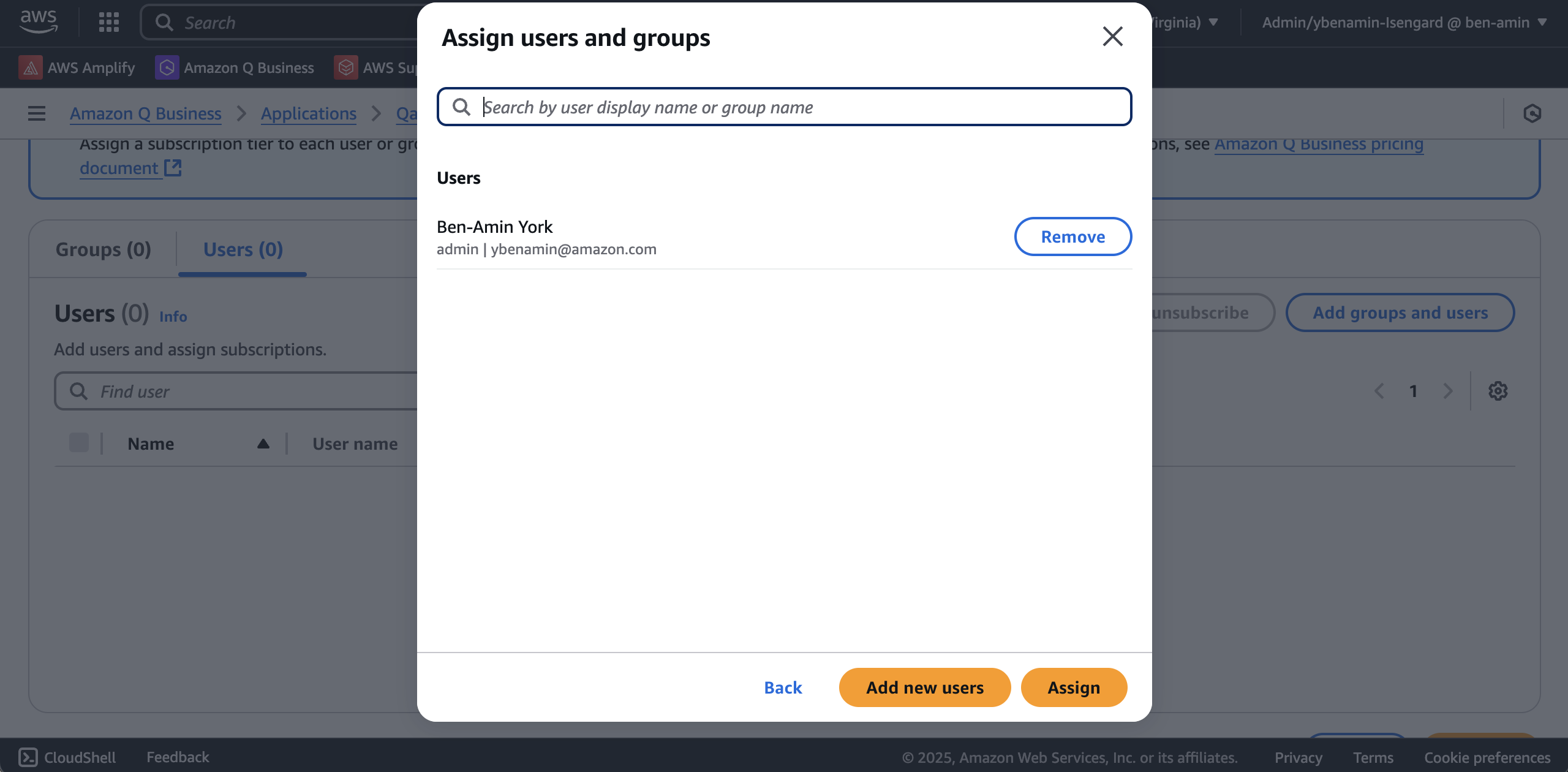
Task: Sort by the Name column arrow
Action: point(263,443)
